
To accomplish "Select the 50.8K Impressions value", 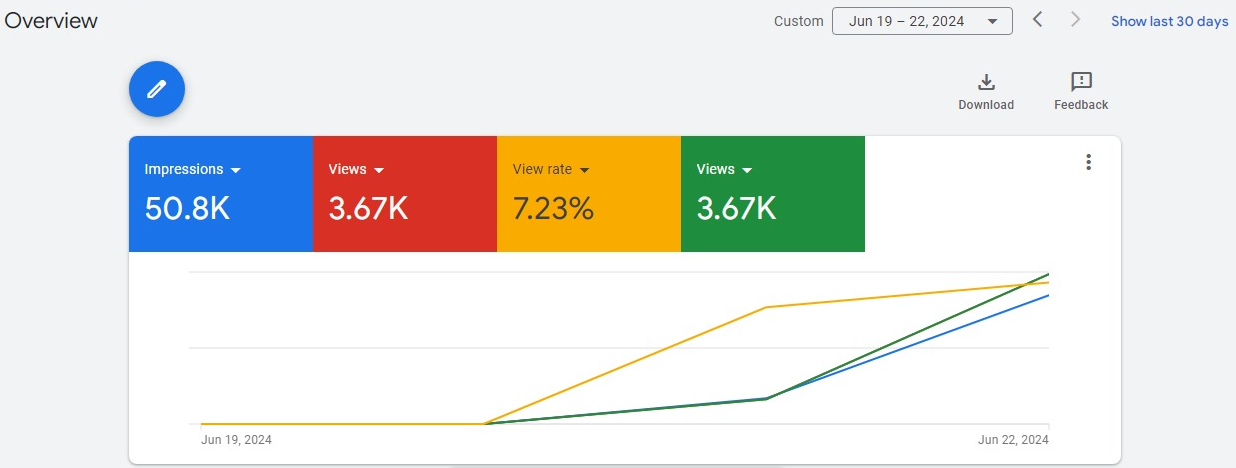I will [187, 208].
